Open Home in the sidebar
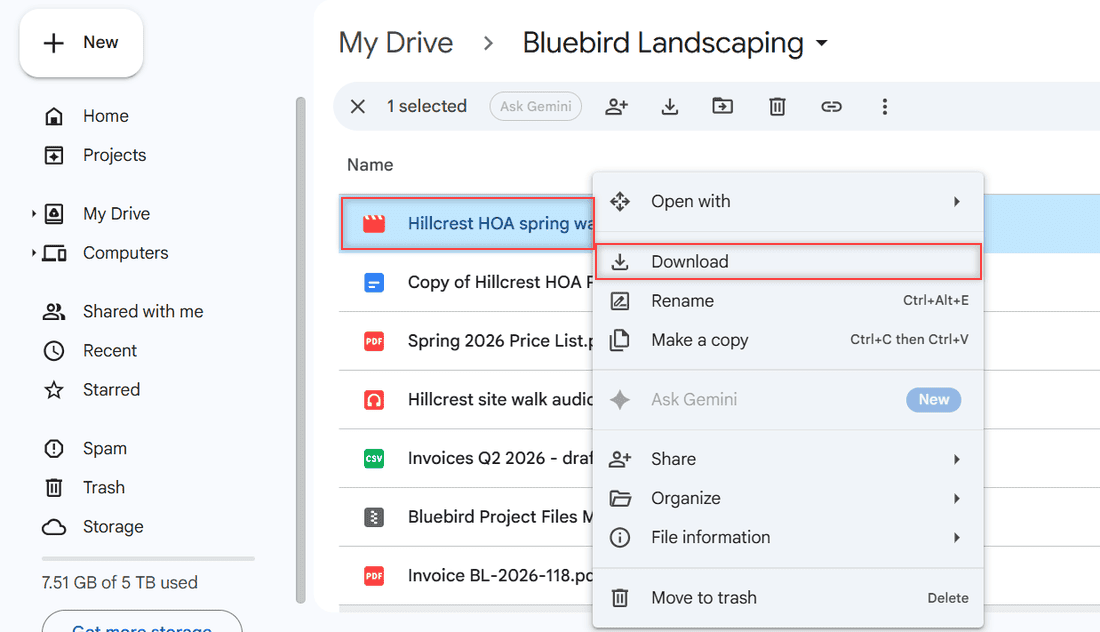This screenshot has height=632, width=1100. (105, 116)
